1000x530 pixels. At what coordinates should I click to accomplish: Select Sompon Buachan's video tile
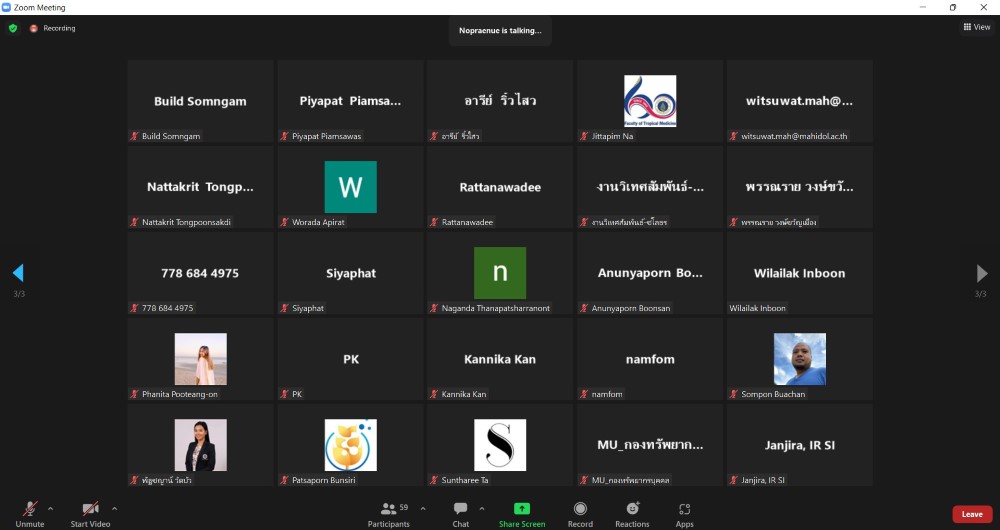point(799,359)
